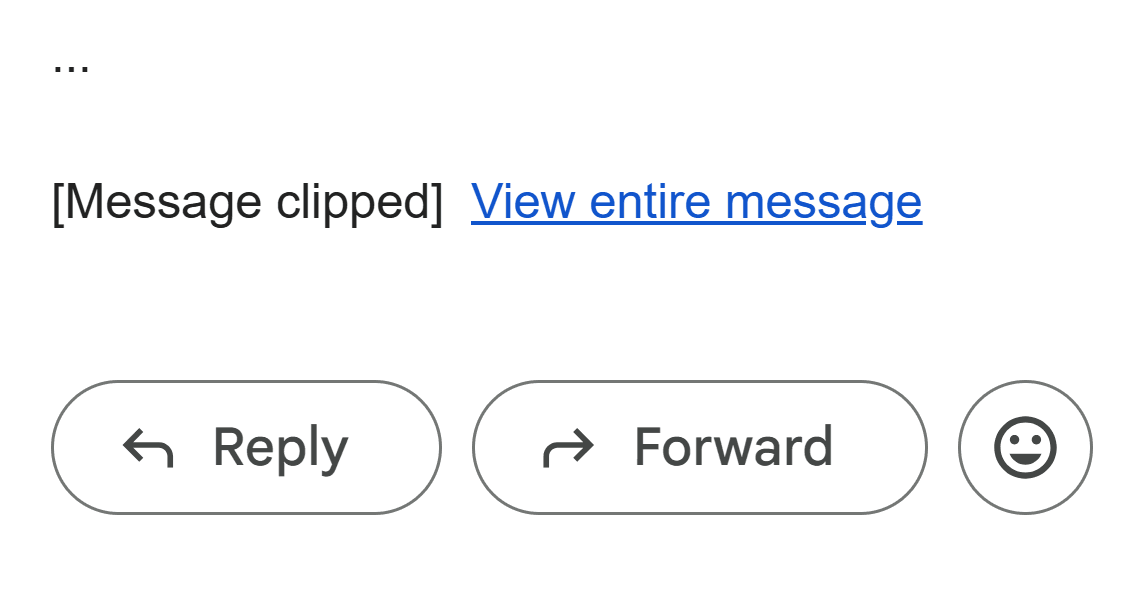Viewport: 1142px width, 601px height.
Task: Start composing a reply from the Reply button
Action: coord(246,446)
